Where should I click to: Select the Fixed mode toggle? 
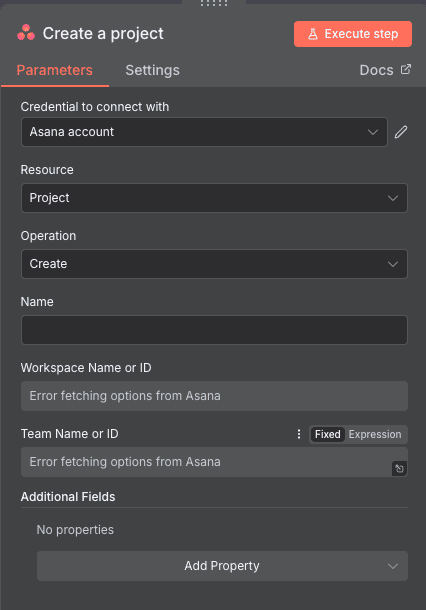pos(328,434)
